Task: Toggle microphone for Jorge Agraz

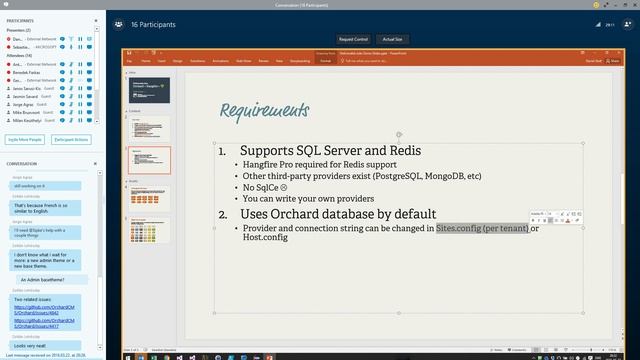Action: point(71,104)
